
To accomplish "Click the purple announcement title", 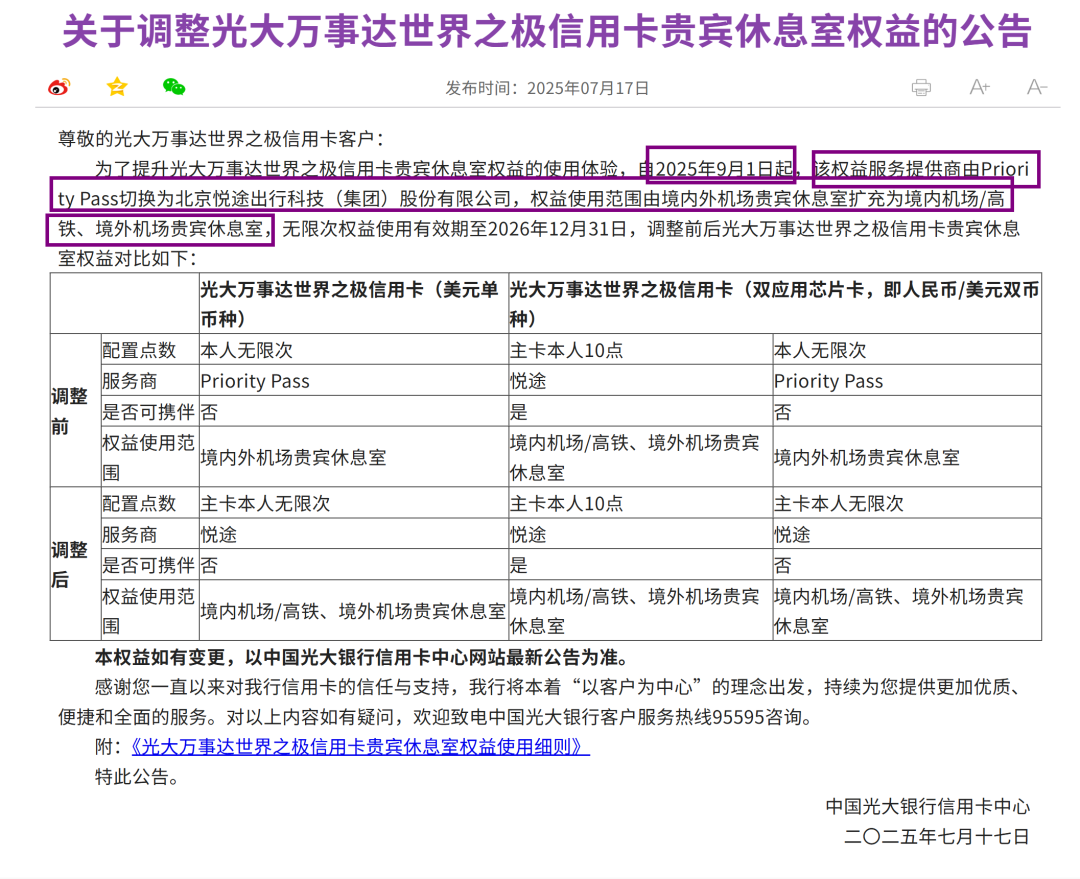I will 547,31.
